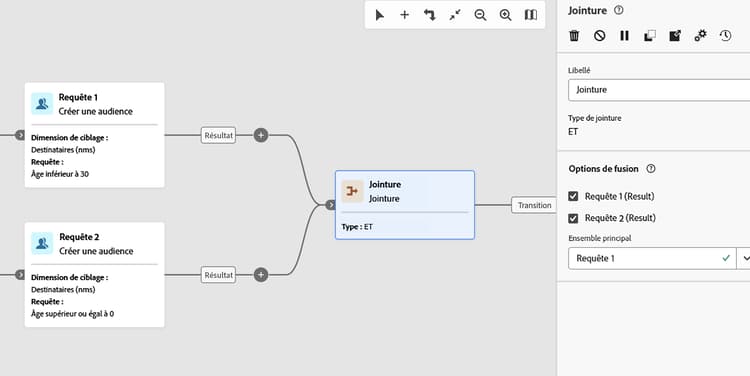Disable the Jointure activity
The height and width of the screenshot is (376, 750).
599,35
